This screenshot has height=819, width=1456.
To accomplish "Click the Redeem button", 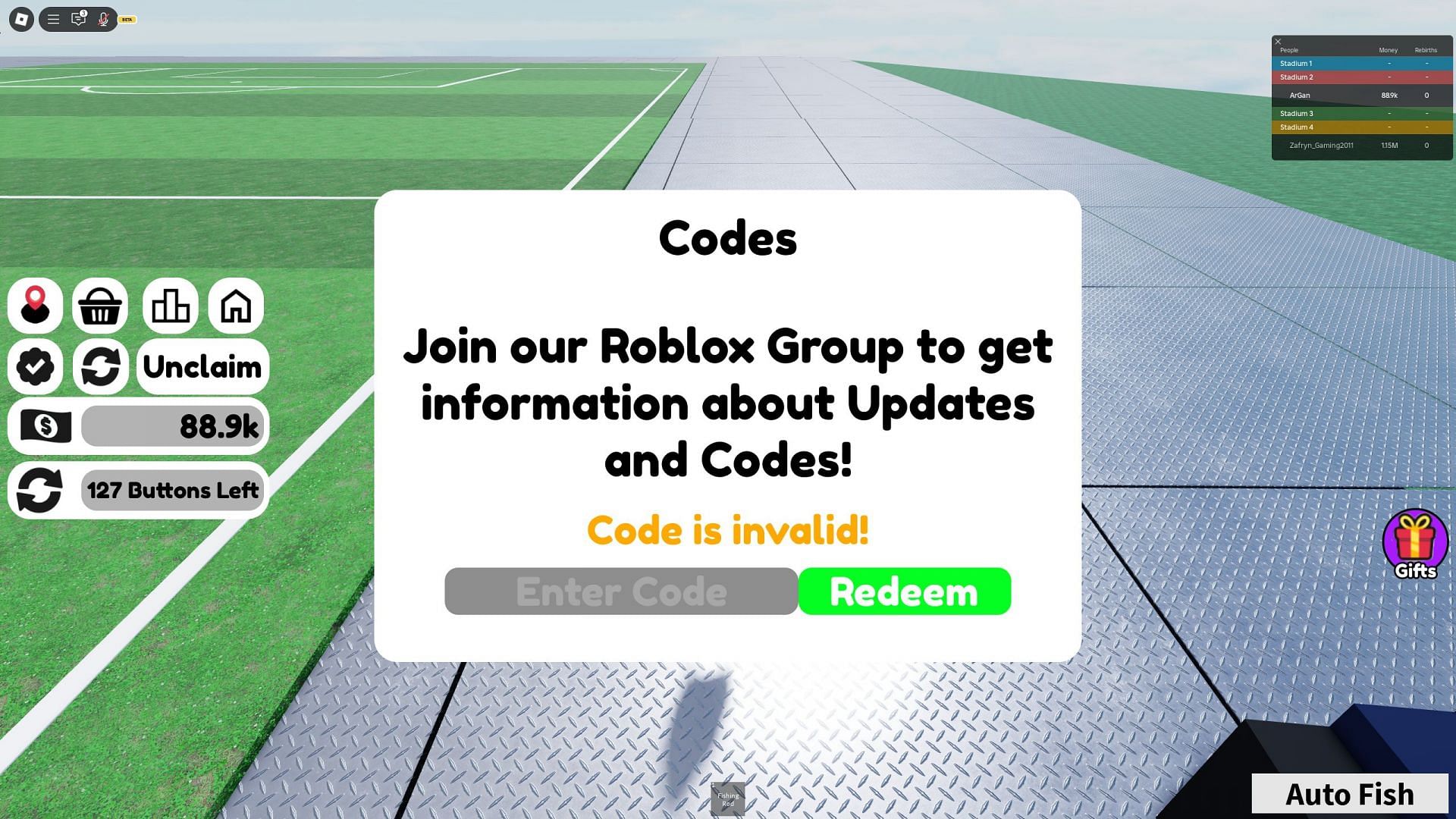I will pyautogui.click(x=904, y=590).
